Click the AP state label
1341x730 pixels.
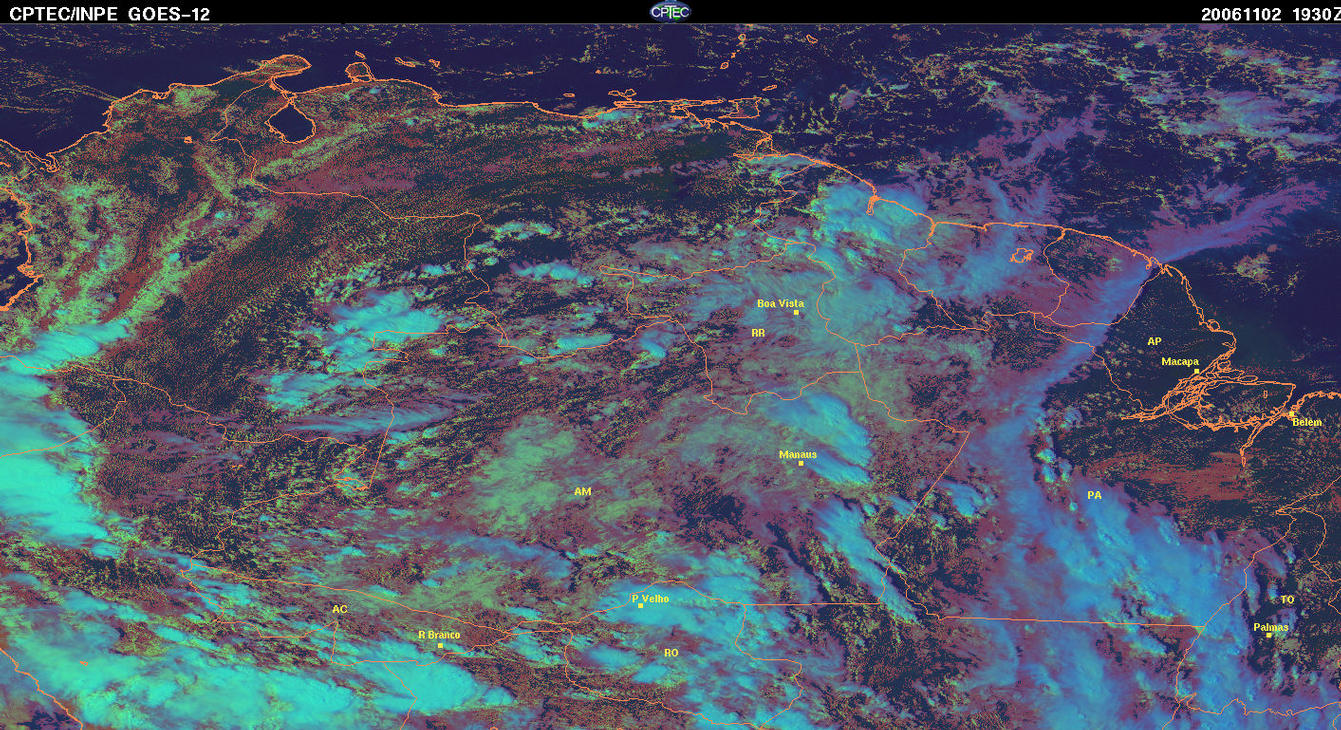(x=1154, y=341)
